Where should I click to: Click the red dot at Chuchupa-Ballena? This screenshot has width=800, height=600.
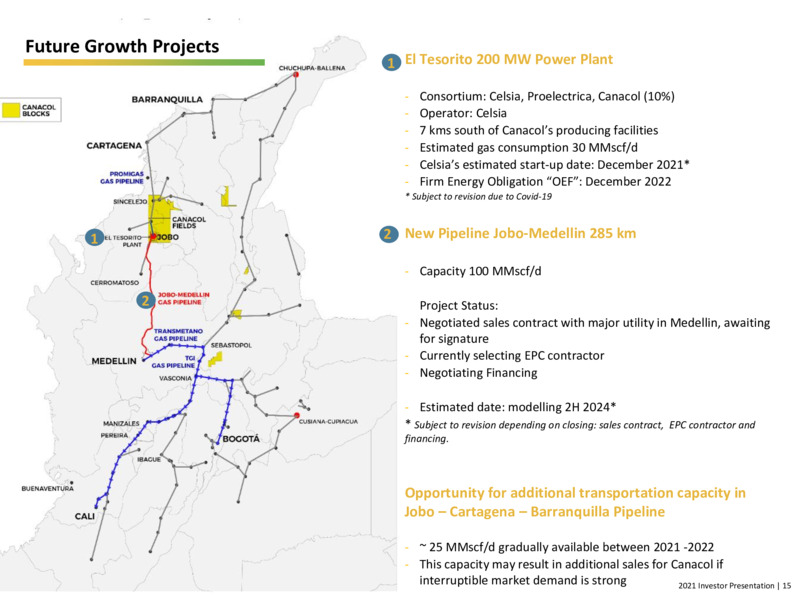pyautogui.click(x=296, y=74)
